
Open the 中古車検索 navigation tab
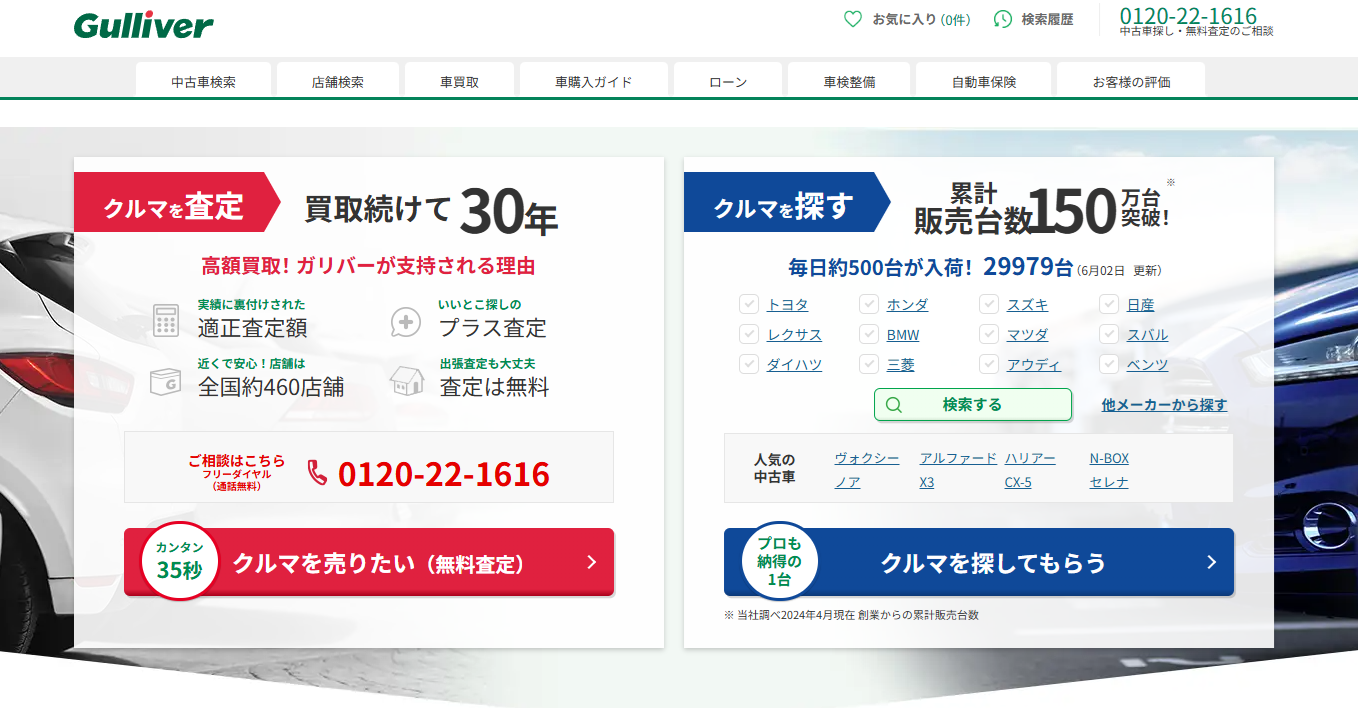click(203, 82)
